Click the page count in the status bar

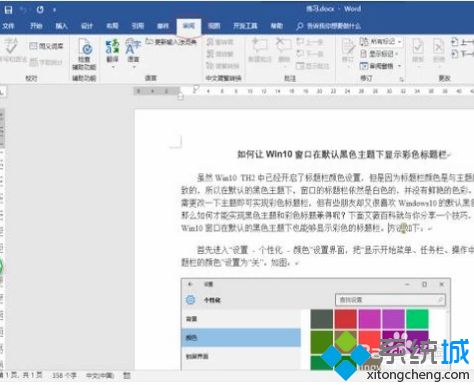(22, 375)
